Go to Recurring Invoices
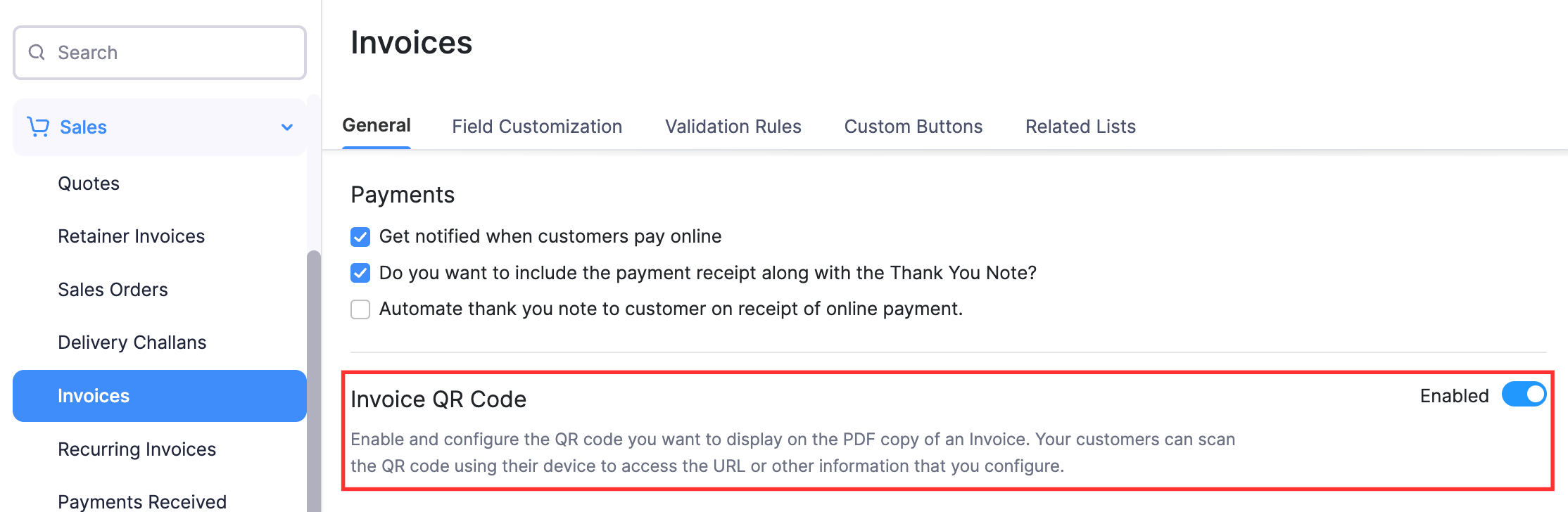 click(137, 449)
